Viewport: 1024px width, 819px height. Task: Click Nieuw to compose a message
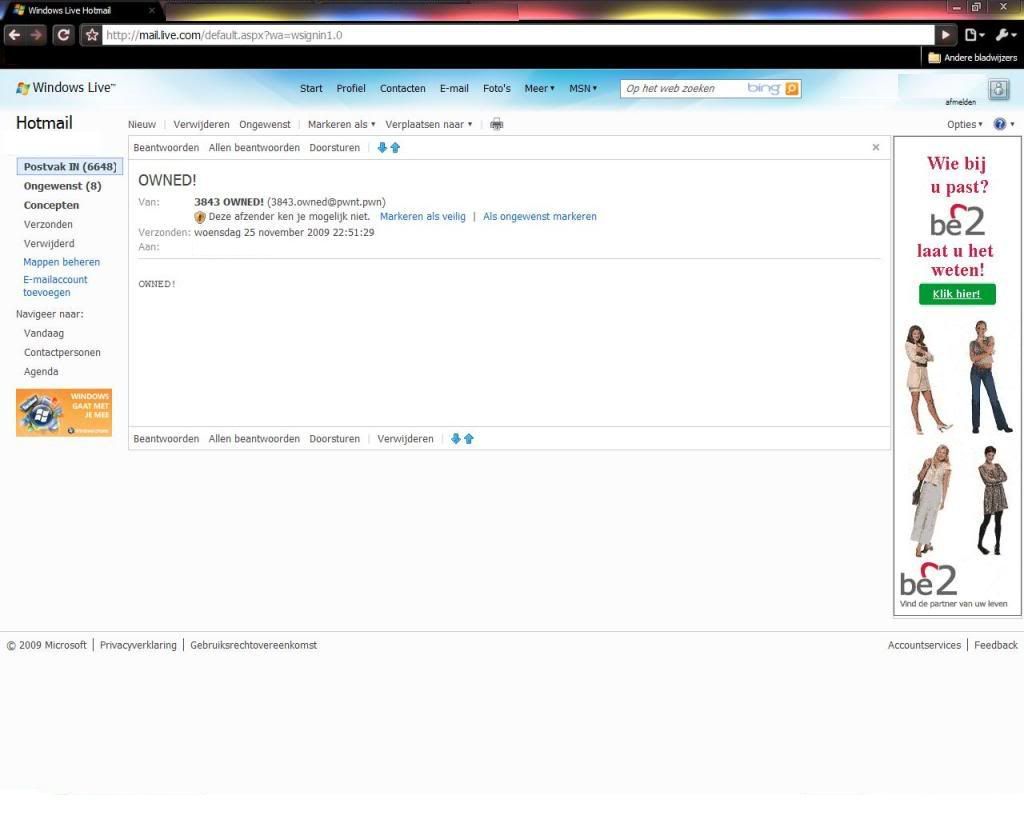[x=142, y=124]
